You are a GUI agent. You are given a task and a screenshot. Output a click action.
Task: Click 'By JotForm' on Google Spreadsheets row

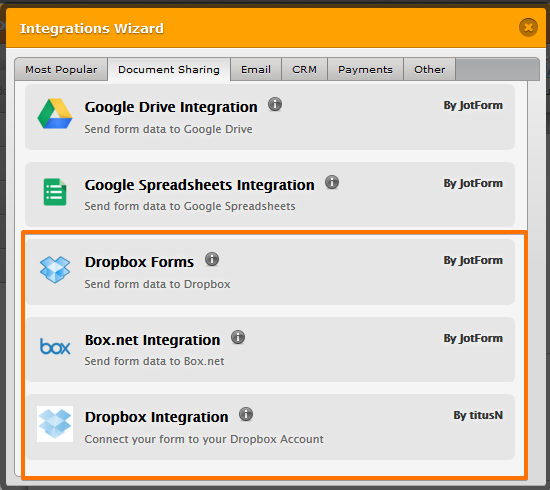[x=473, y=183]
